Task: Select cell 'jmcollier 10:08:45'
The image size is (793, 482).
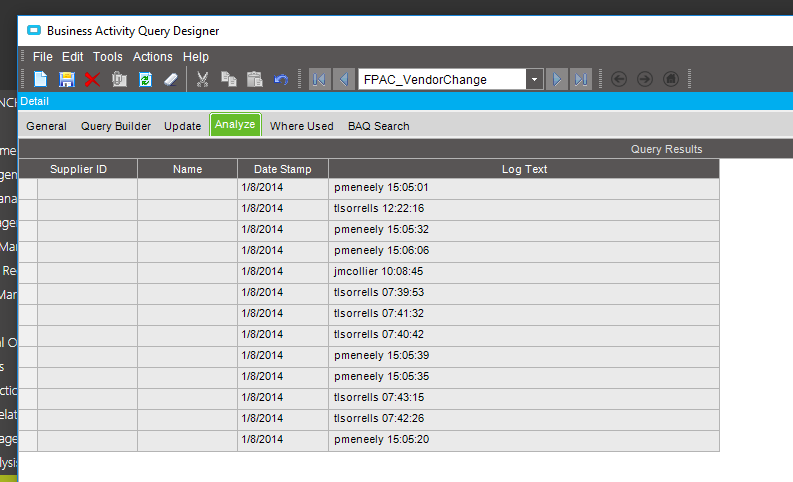Action: coord(524,272)
